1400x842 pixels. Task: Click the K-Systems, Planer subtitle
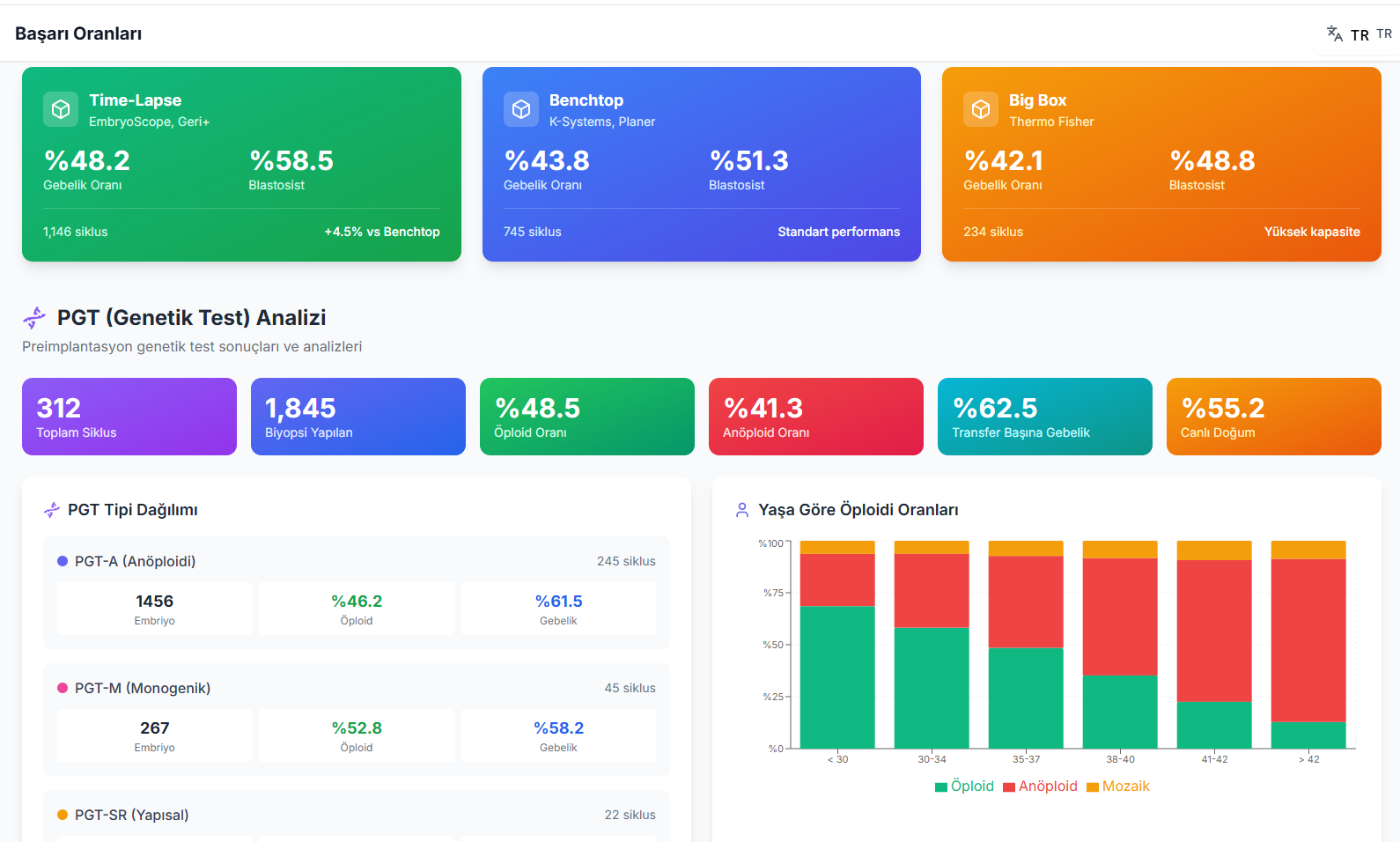click(602, 122)
